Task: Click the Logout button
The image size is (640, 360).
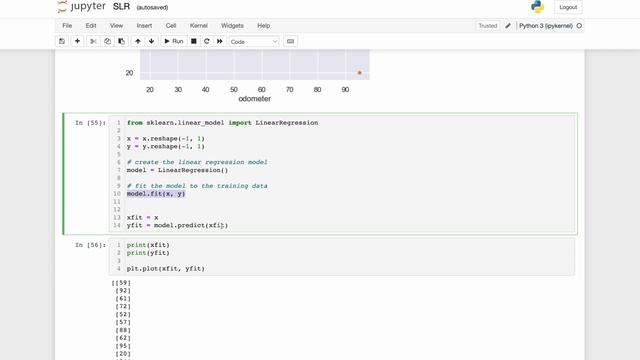Action: (x=568, y=7)
